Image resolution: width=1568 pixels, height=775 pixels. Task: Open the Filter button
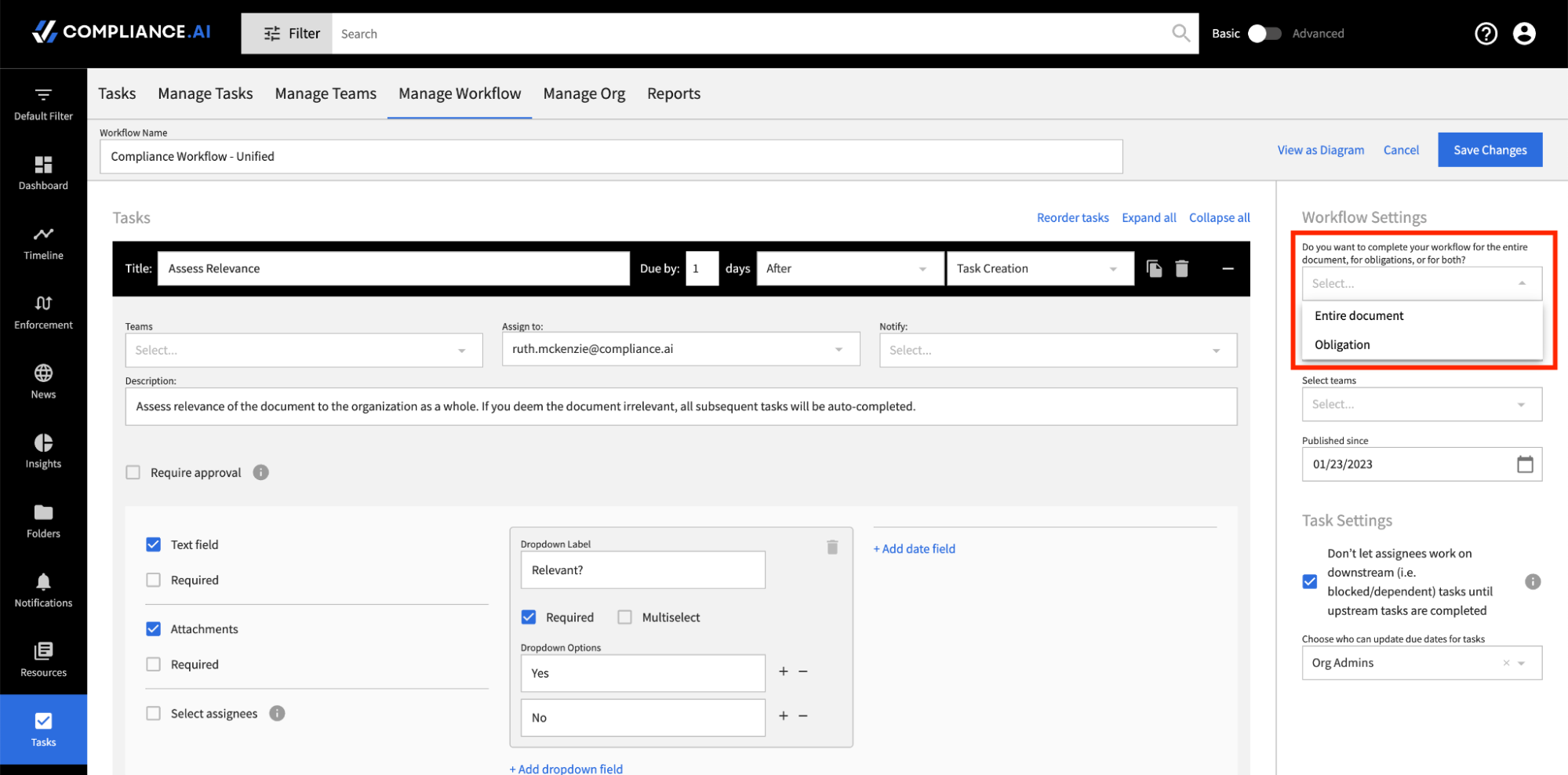pyautogui.click(x=287, y=34)
